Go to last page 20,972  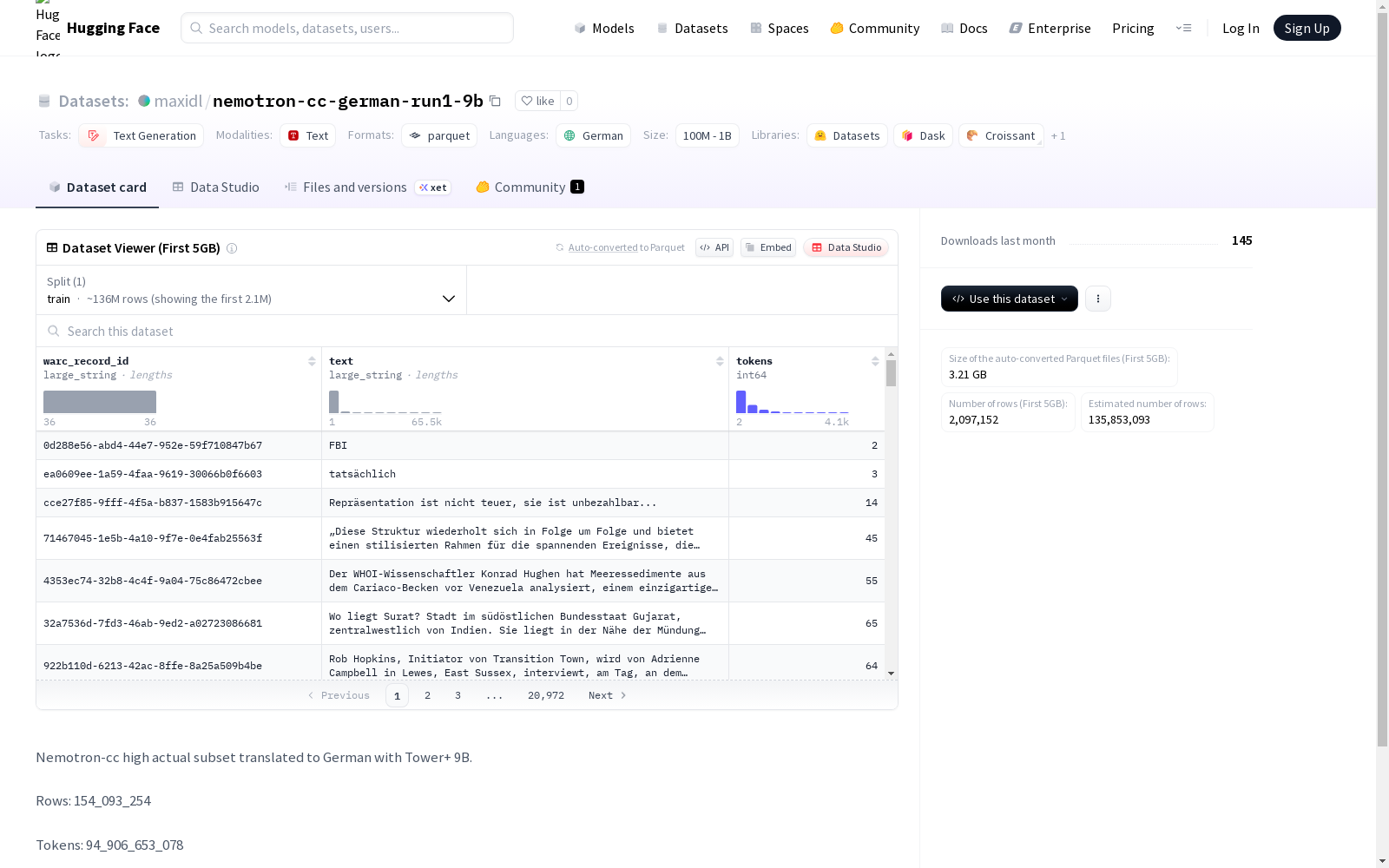click(546, 695)
